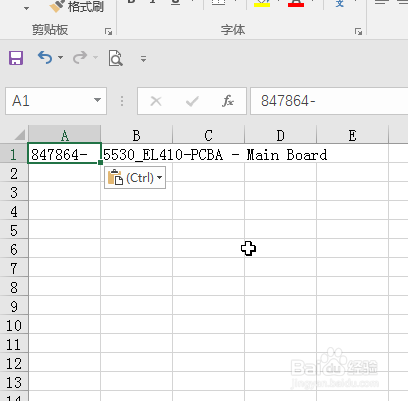The width and height of the screenshot is (408, 401).
Task: Select row 12 header
Action: (x=14, y=363)
